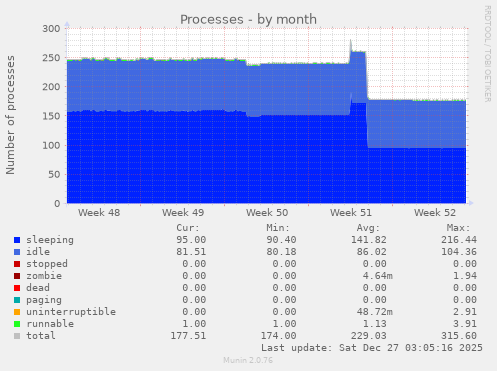Click idle current value 81.51
Image resolution: width=497 pixels, height=371 pixels.
191,252
